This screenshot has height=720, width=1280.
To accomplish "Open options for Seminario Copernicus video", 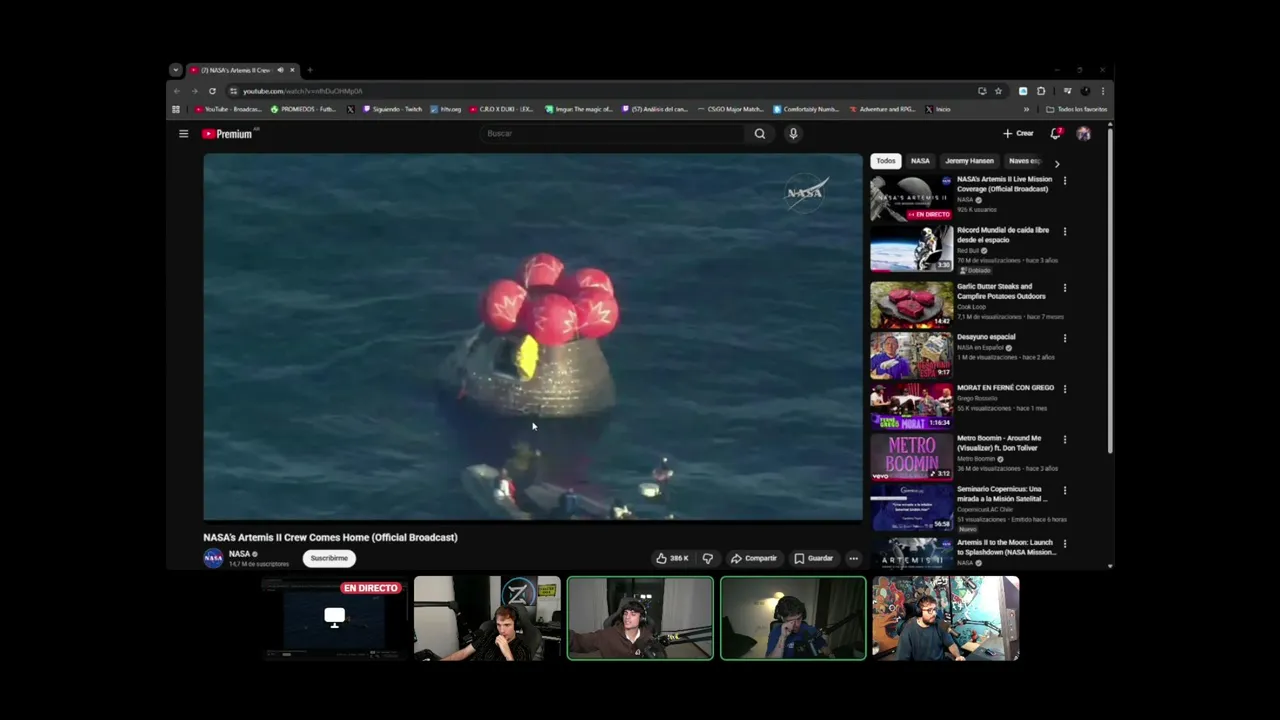I will (x=1065, y=491).
